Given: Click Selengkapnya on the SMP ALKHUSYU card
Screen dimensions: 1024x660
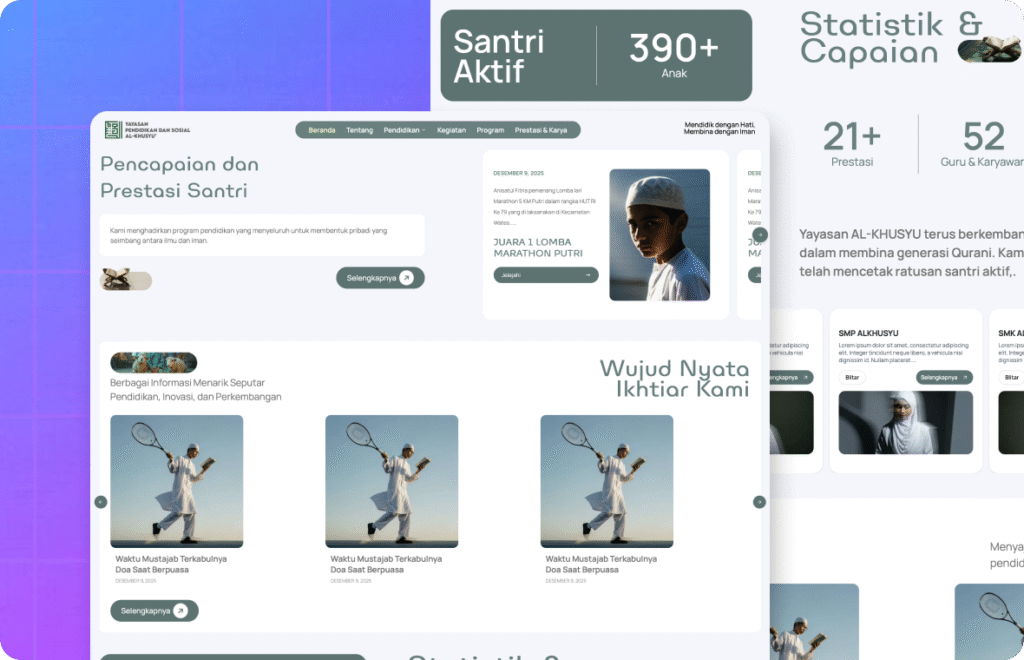Looking at the screenshot, I should (x=945, y=377).
